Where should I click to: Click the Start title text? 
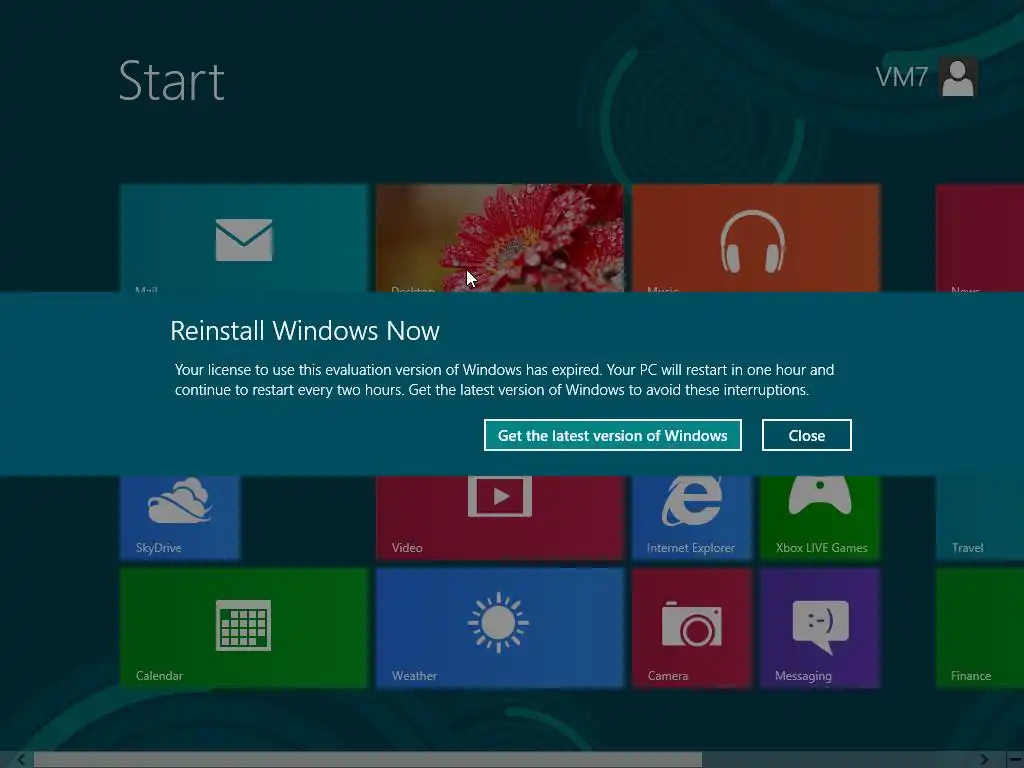click(172, 81)
